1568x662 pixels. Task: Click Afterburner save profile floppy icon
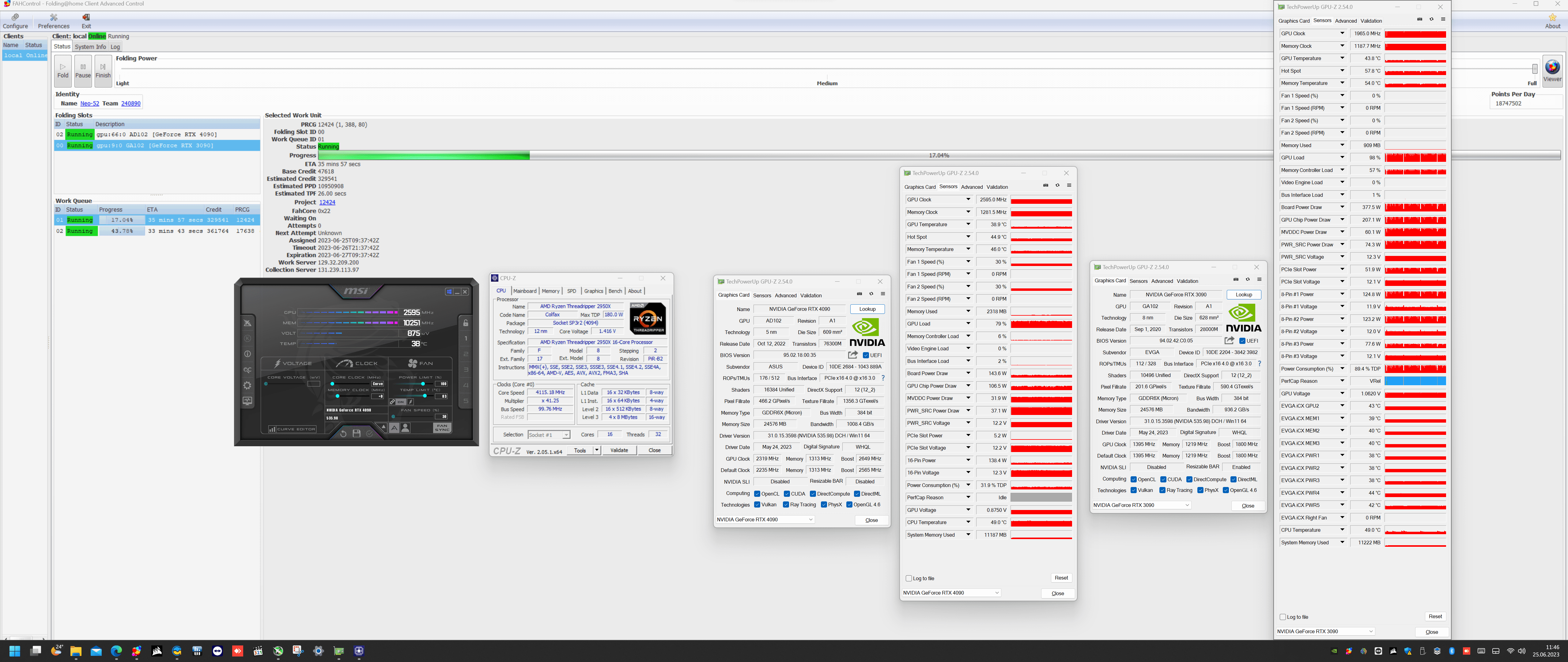pyautogui.click(x=357, y=434)
